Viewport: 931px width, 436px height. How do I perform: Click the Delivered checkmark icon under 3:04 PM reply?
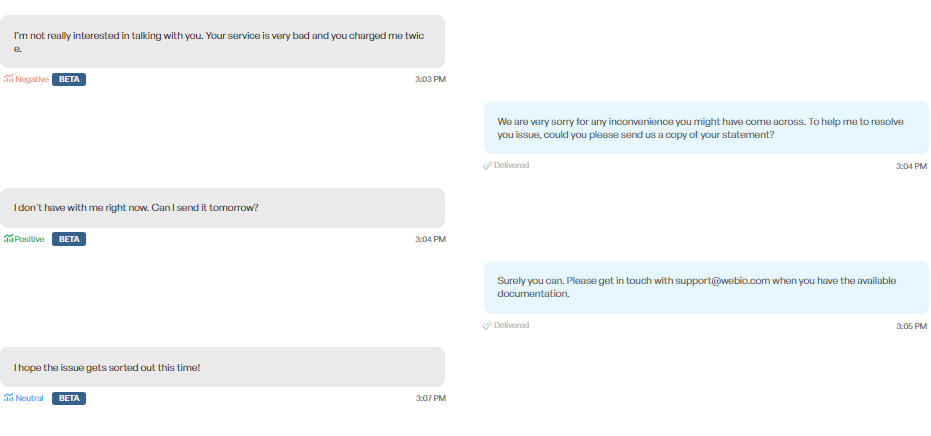coord(487,165)
